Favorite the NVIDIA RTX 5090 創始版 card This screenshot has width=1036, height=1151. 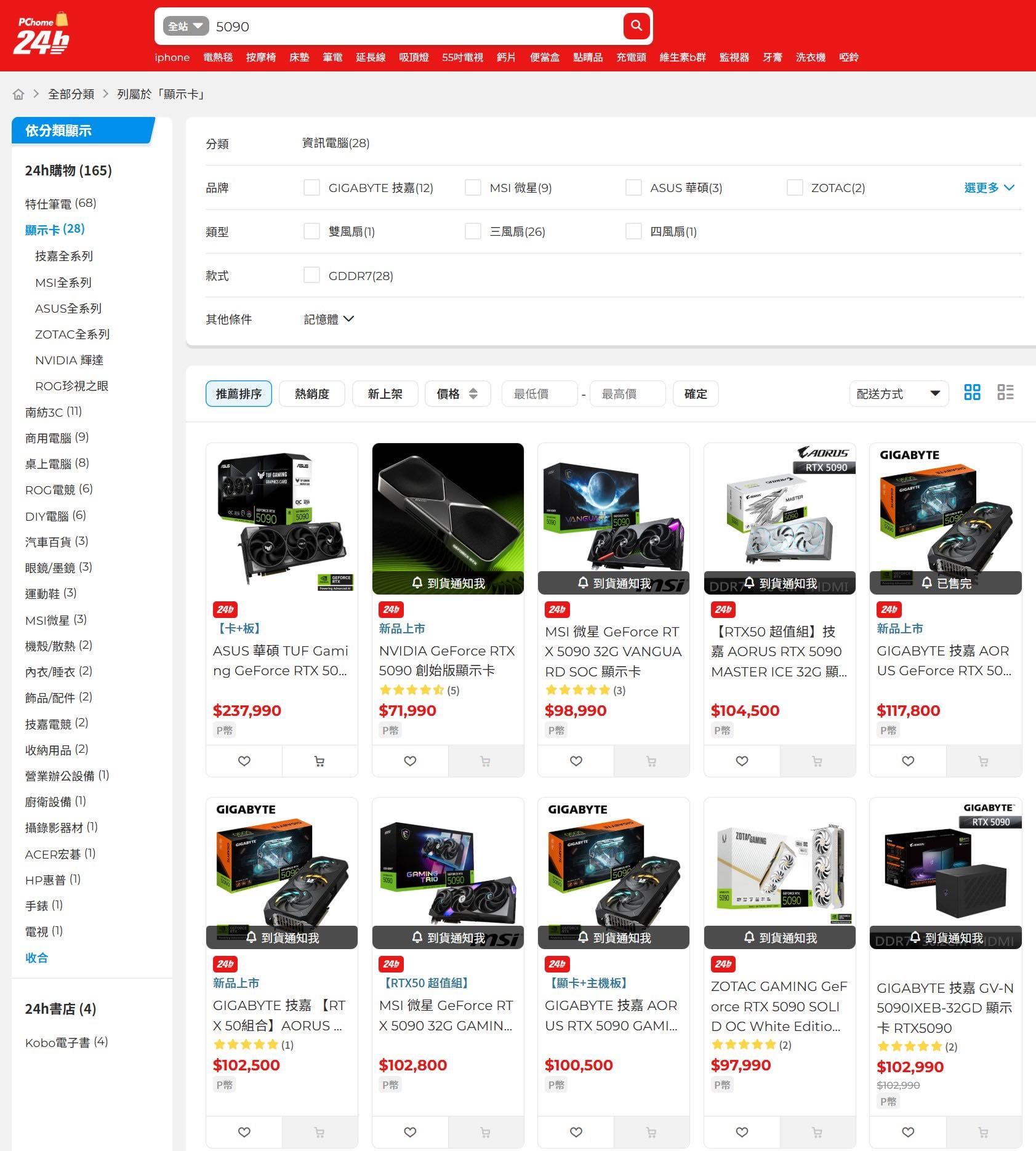click(x=410, y=761)
